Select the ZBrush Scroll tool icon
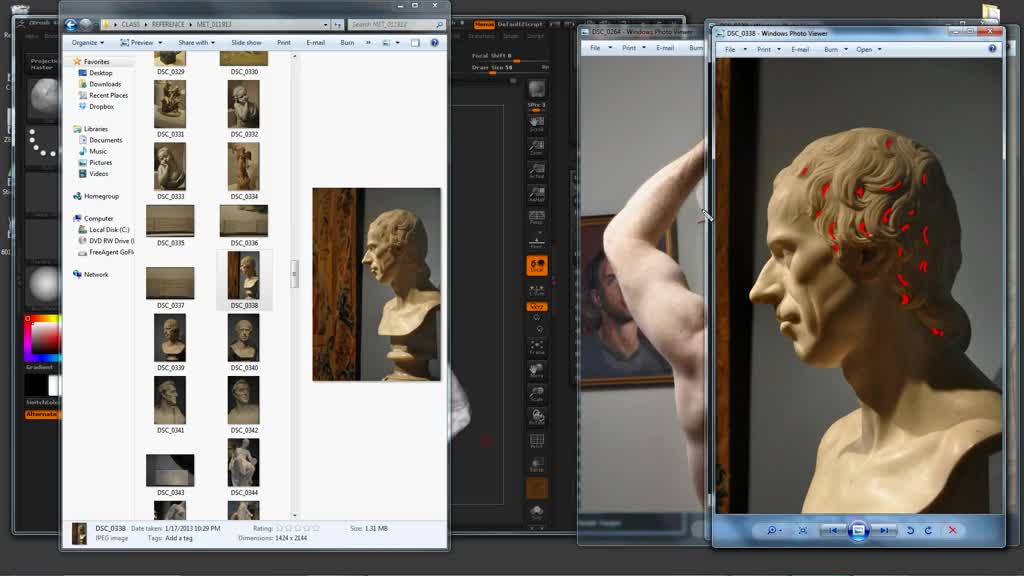1024x576 pixels. (x=537, y=123)
